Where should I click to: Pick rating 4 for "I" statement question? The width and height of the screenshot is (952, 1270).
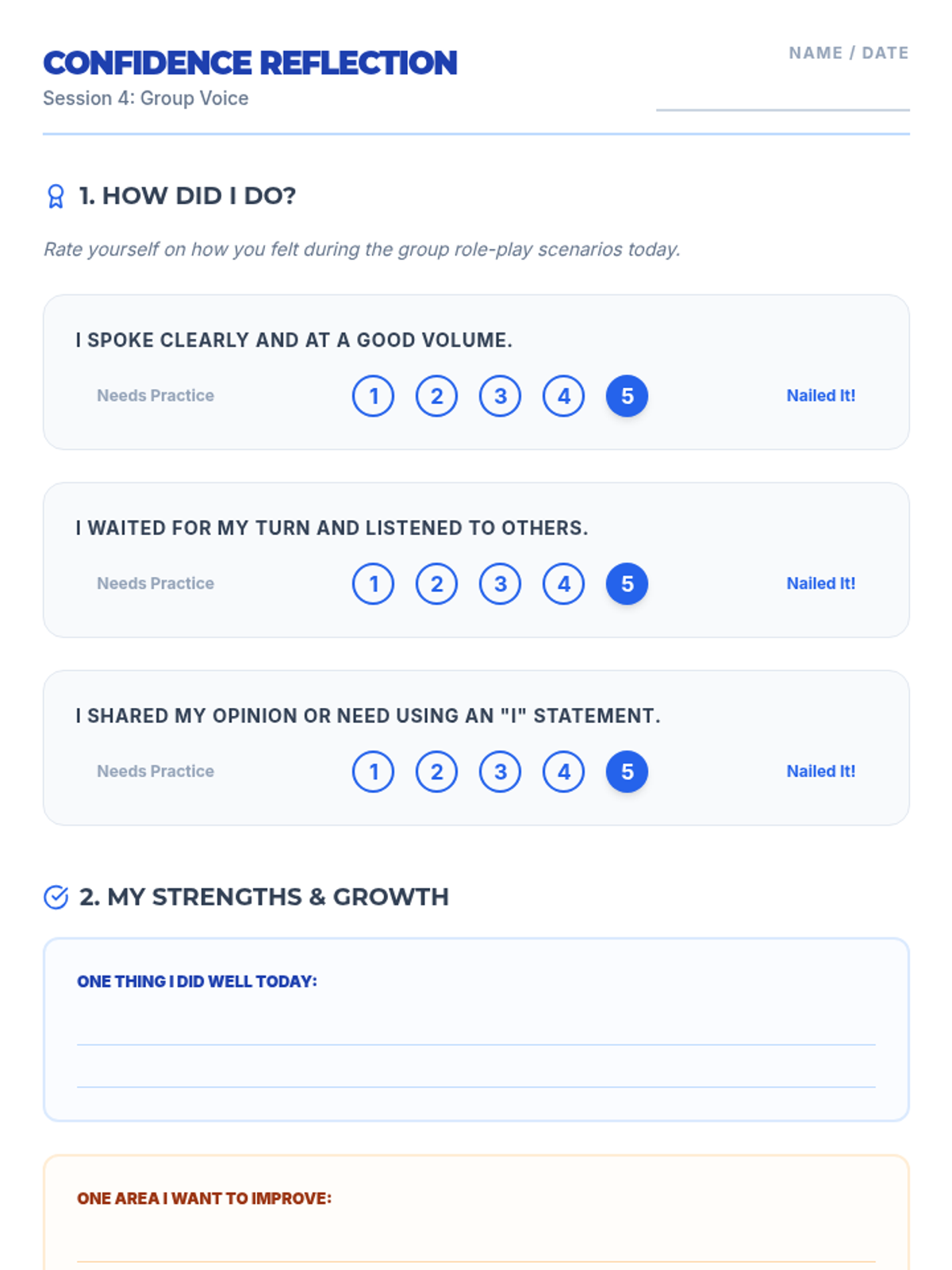coord(564,772)
